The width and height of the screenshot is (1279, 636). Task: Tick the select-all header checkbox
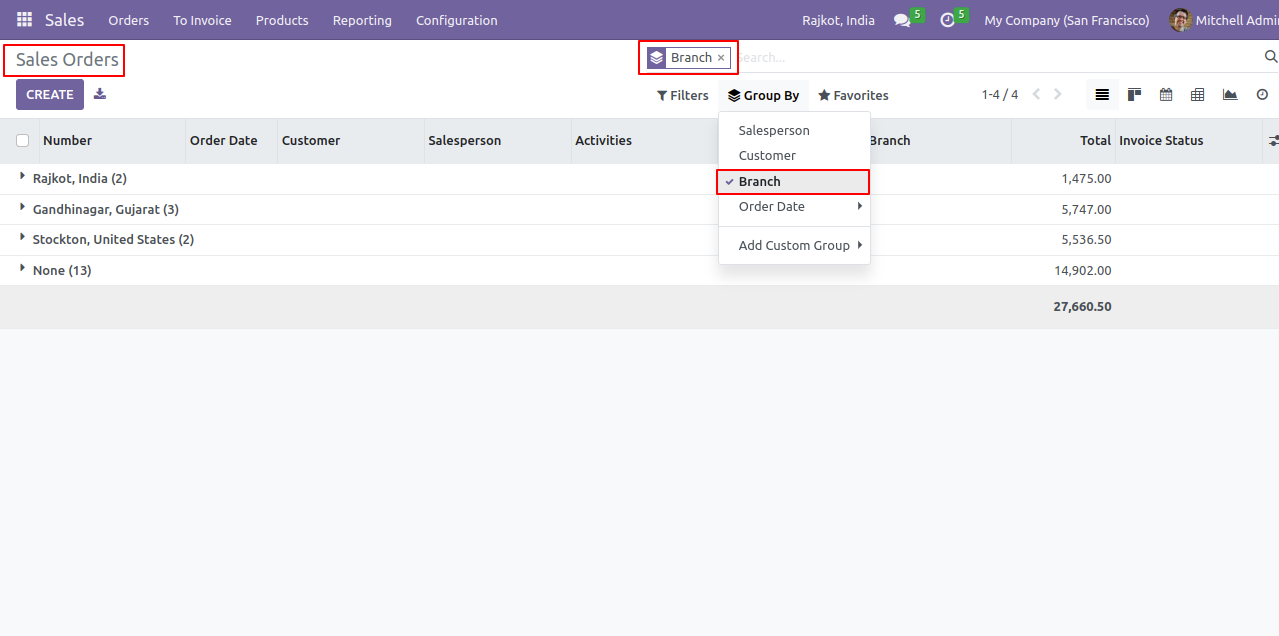[x=22, y=141]
